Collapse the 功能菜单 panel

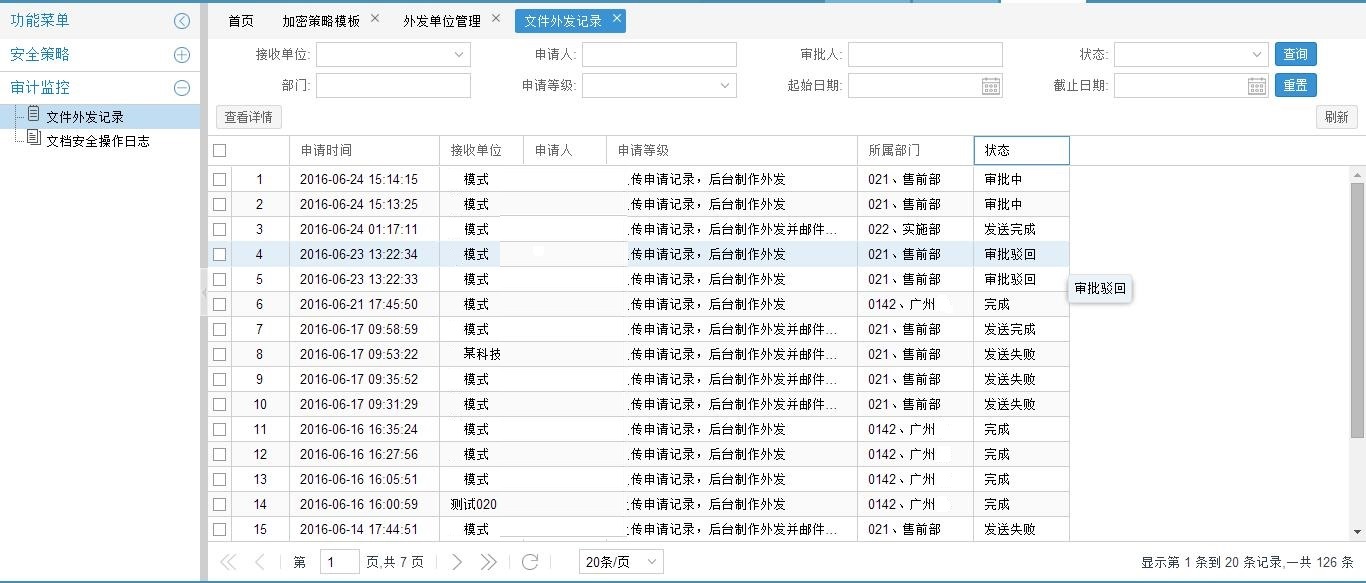coord(181,20)
